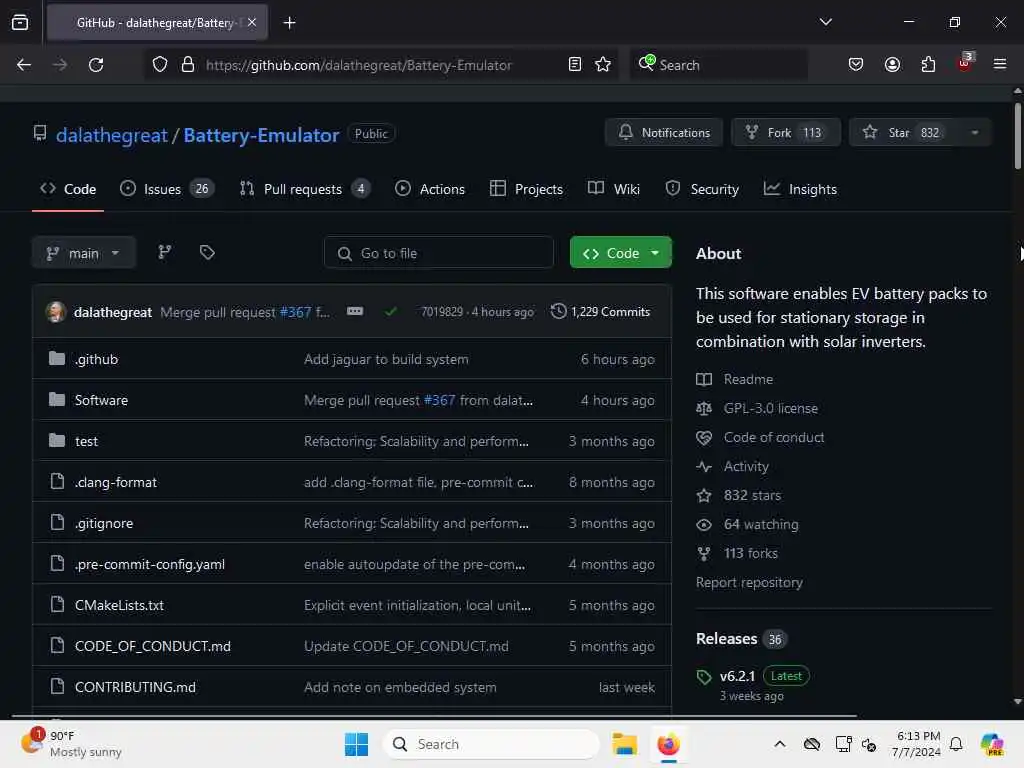Open pull request #367 in Software row
The width and height of the screenshot is (1024, 768).
[440, 400]
